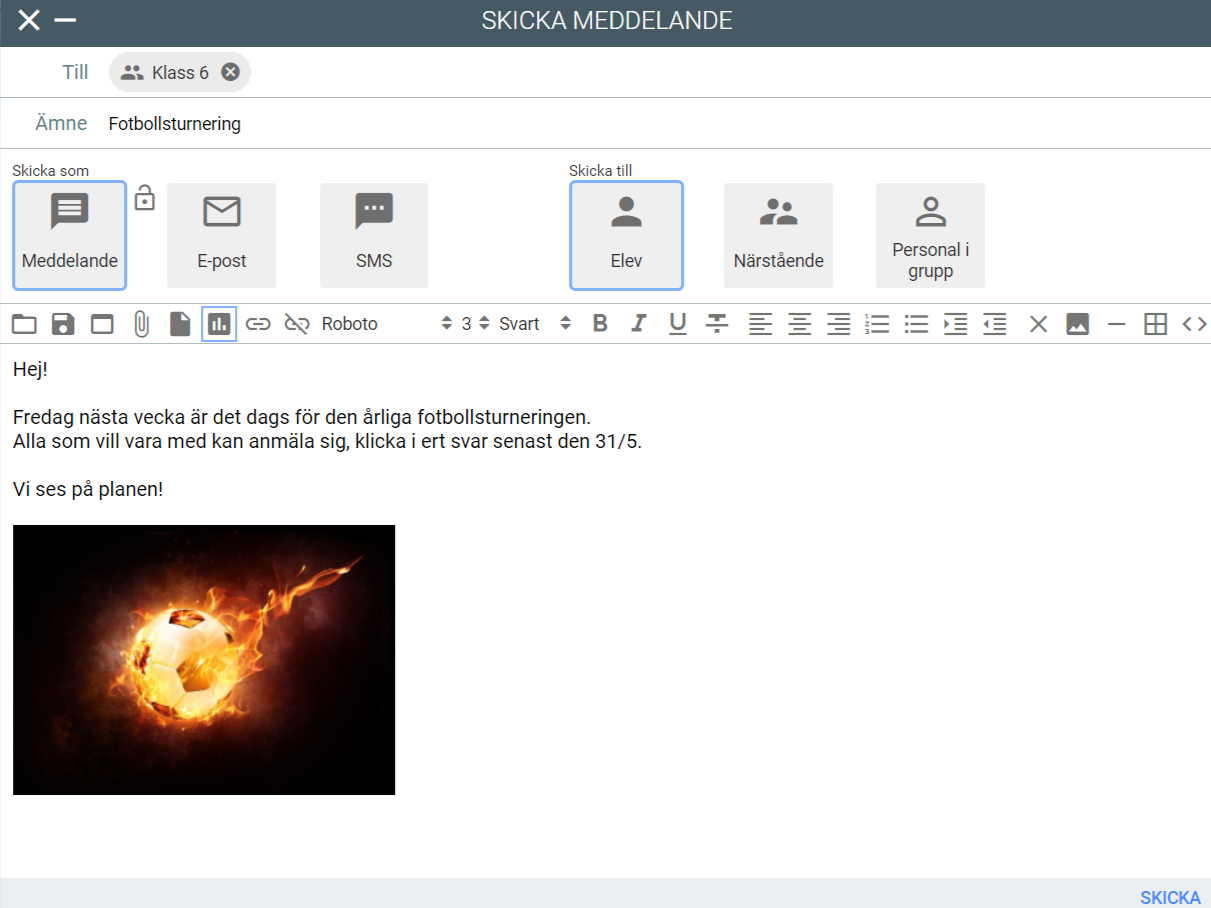Insert a table with grid icon
Viewport: 1211px width, 908px height.
click(1155, 324)
